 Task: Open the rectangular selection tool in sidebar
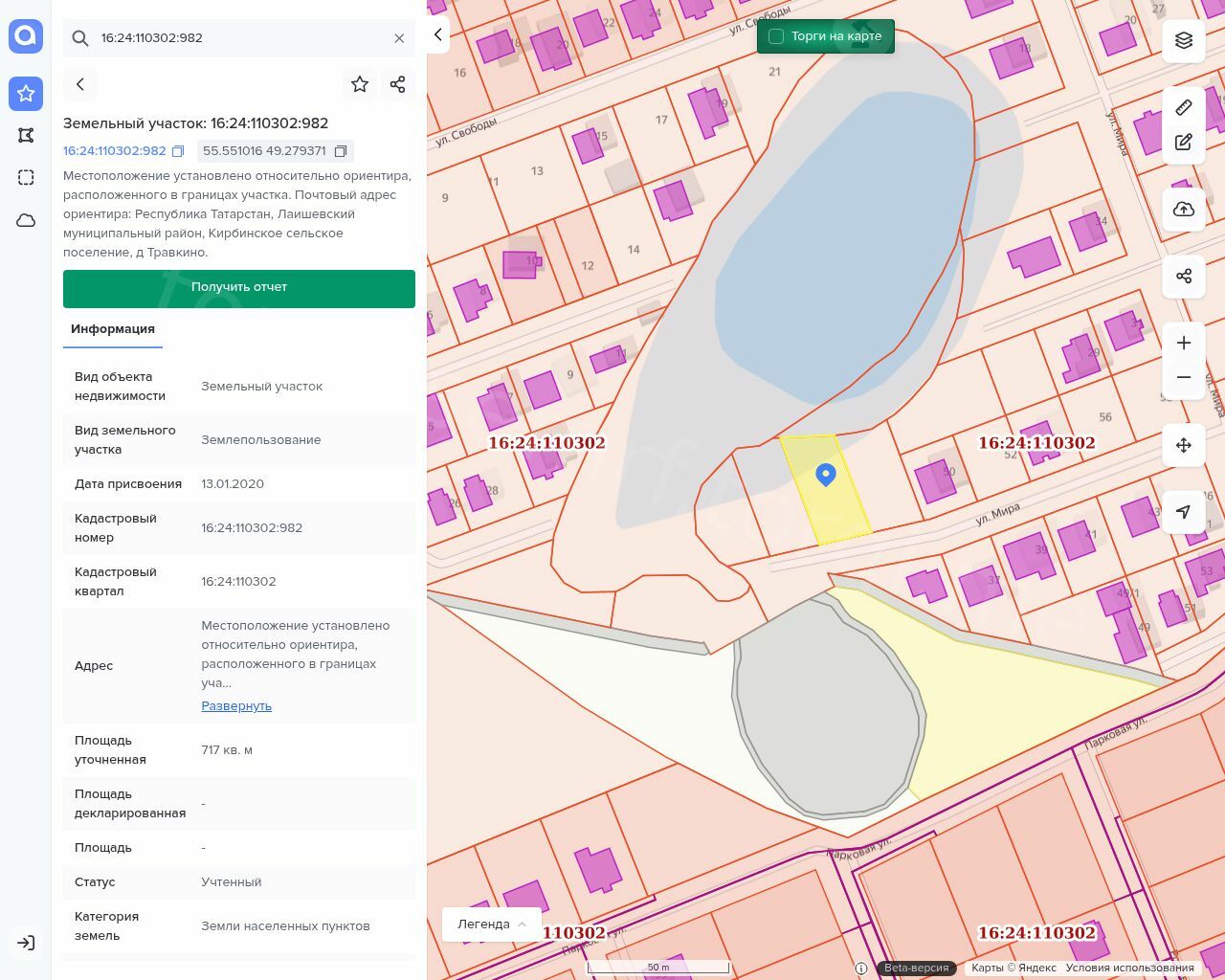[26, 177]
